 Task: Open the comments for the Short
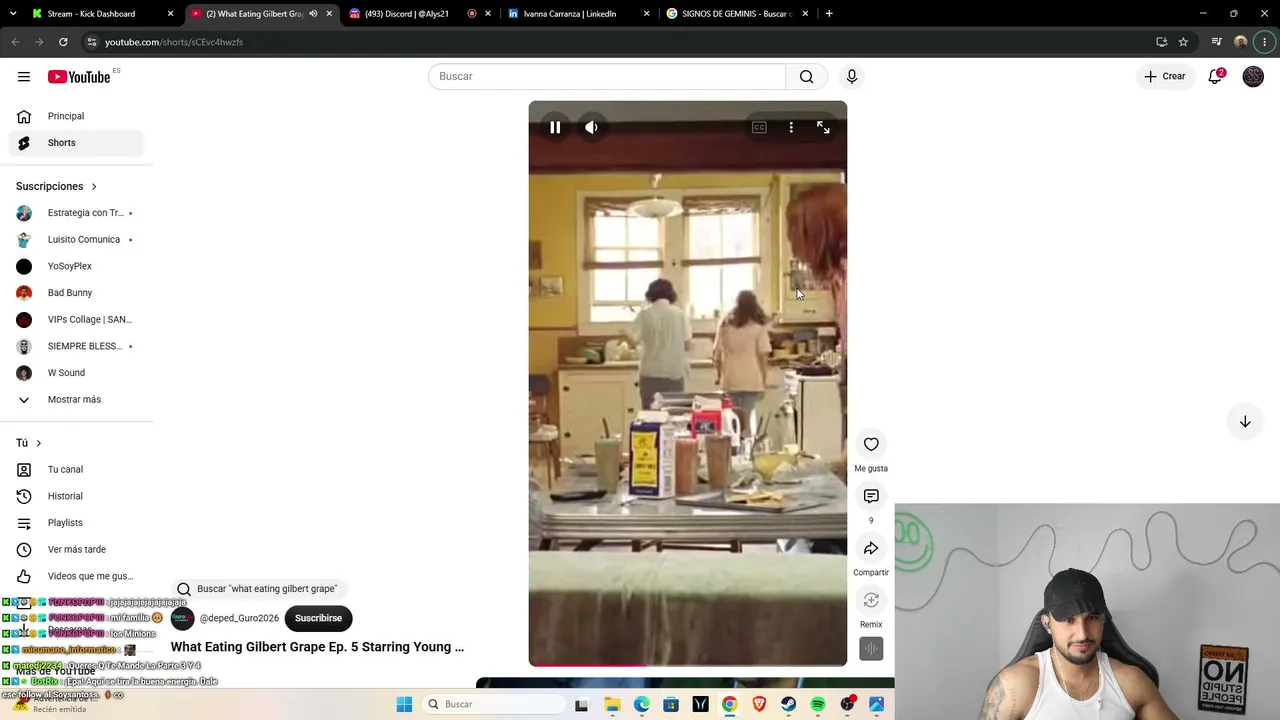pyautogui.click(x=871, y=496)
